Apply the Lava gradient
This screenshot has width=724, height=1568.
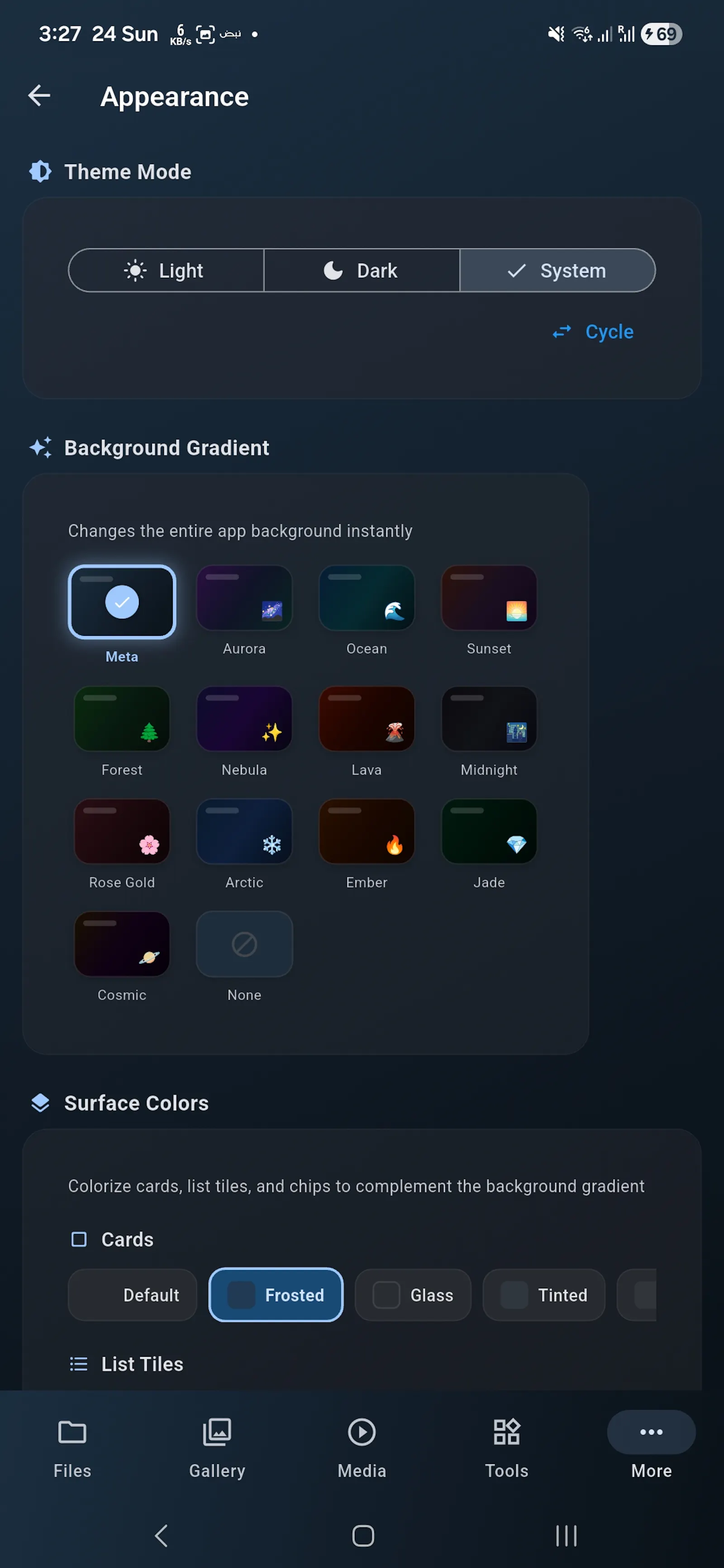pyautogui.click(x=367, y=719)
